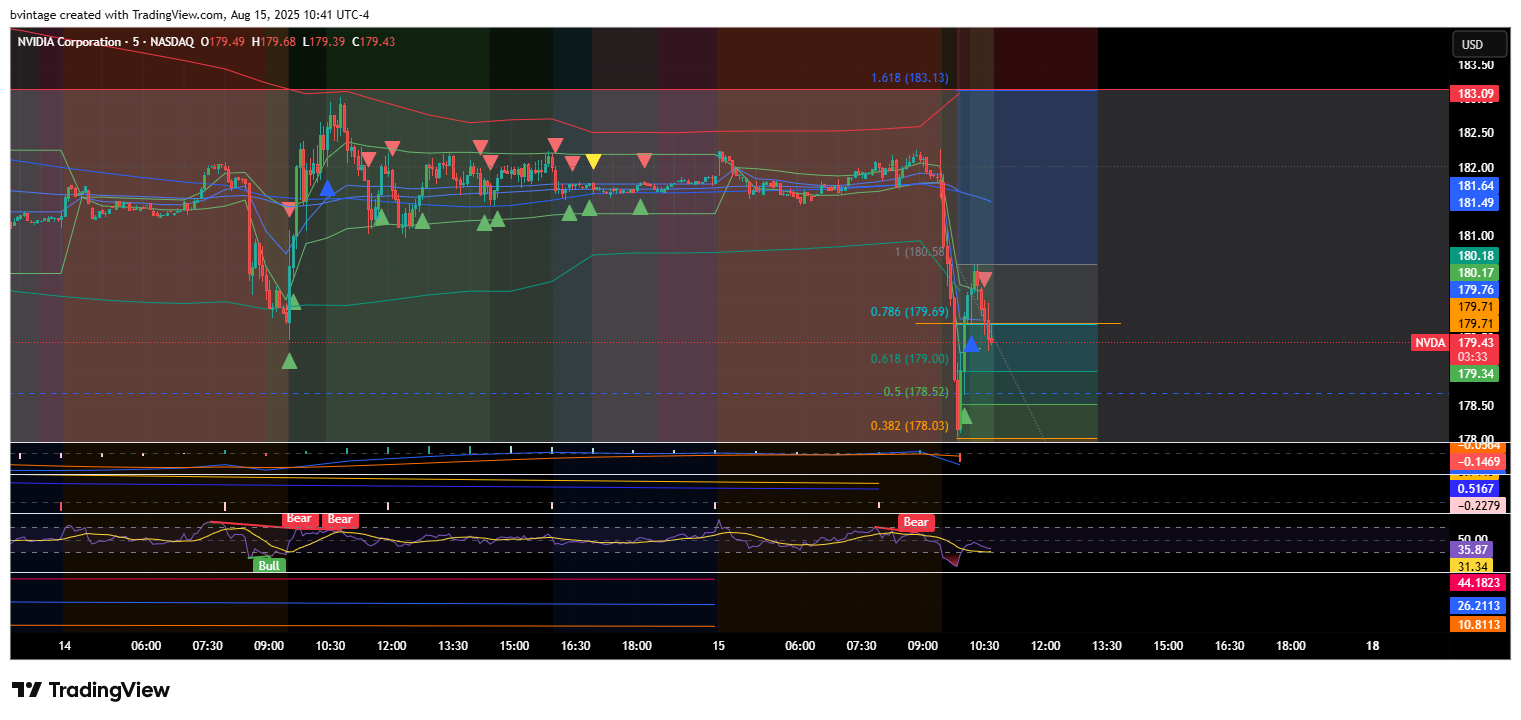Select the 1 (180.58) Fibonacci level label
Screen dimensions: 1521x720
click(x=920, y=252)
